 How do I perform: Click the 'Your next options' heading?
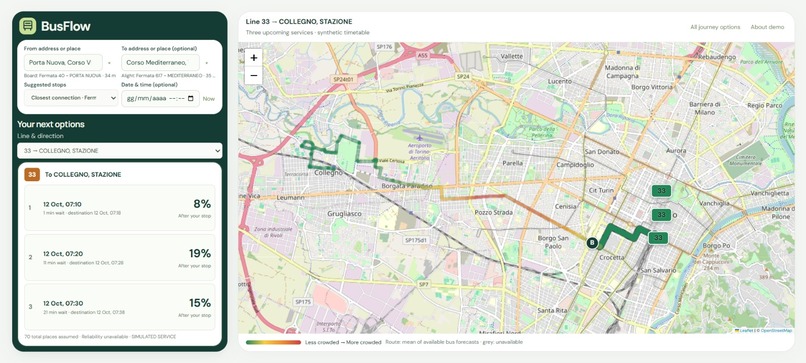point(51,124)
